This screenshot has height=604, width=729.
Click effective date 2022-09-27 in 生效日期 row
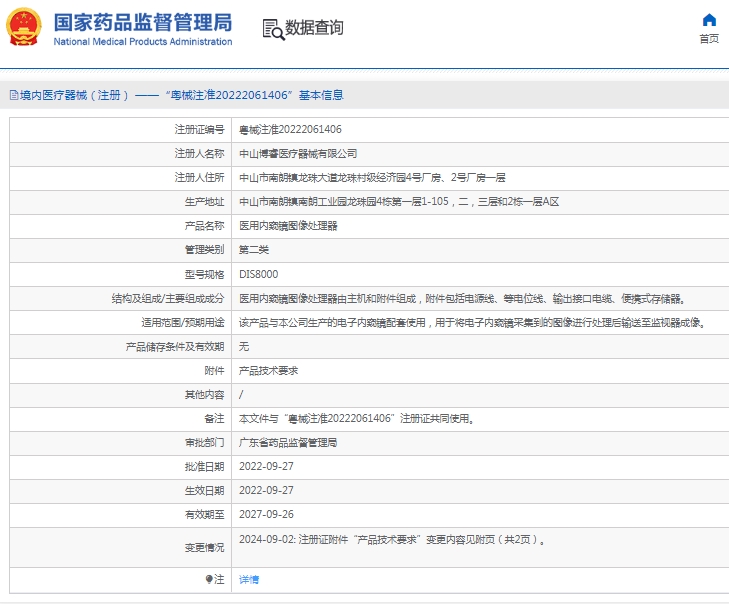click(x=266, y=491)
